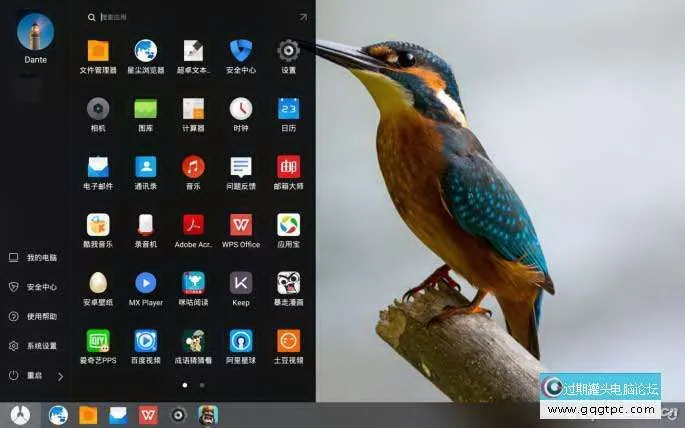Switch to the second app page dot
Screen dimensions: 685x428
(202, 384)
